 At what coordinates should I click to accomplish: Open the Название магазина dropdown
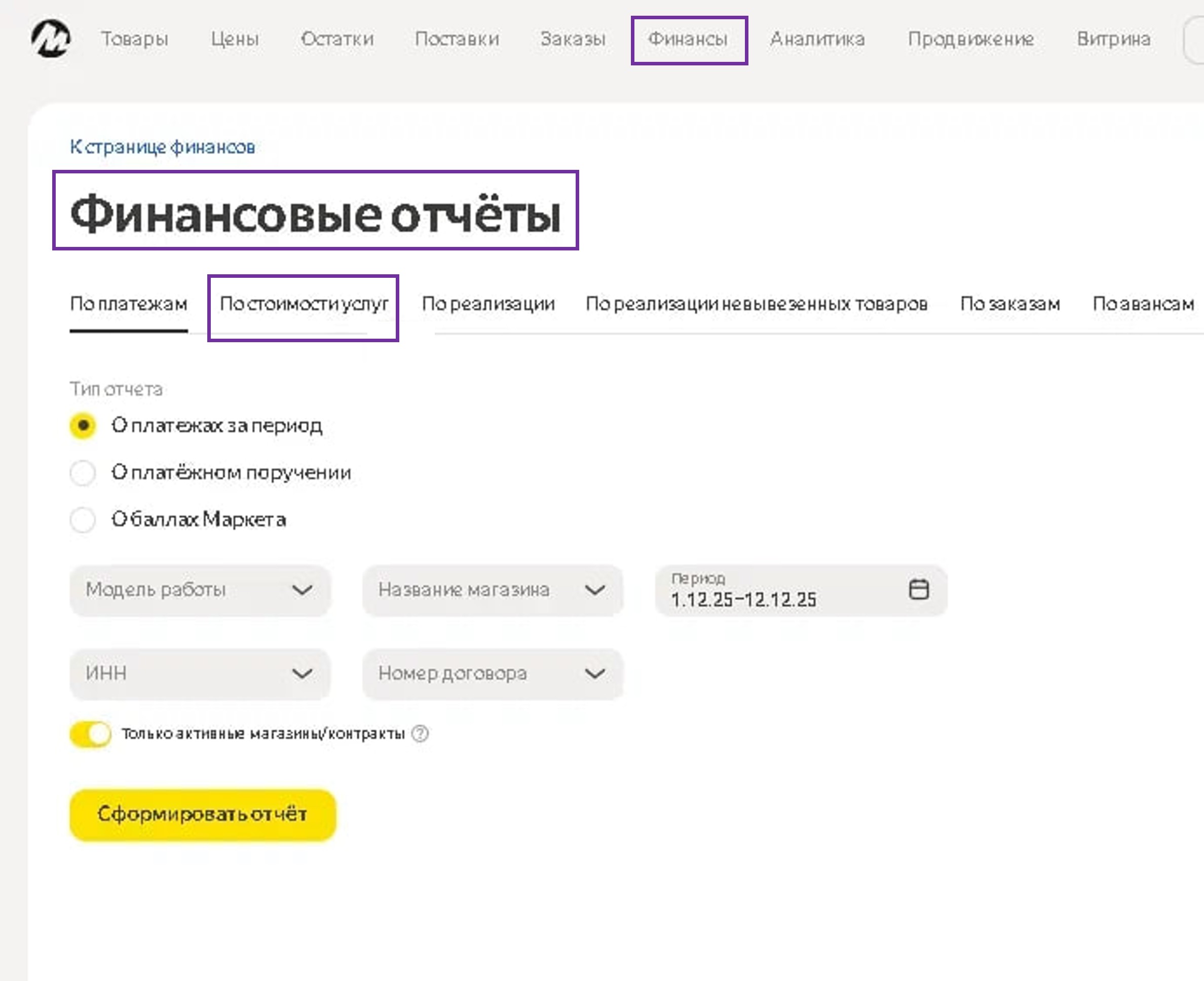click(x=493, y=590)
